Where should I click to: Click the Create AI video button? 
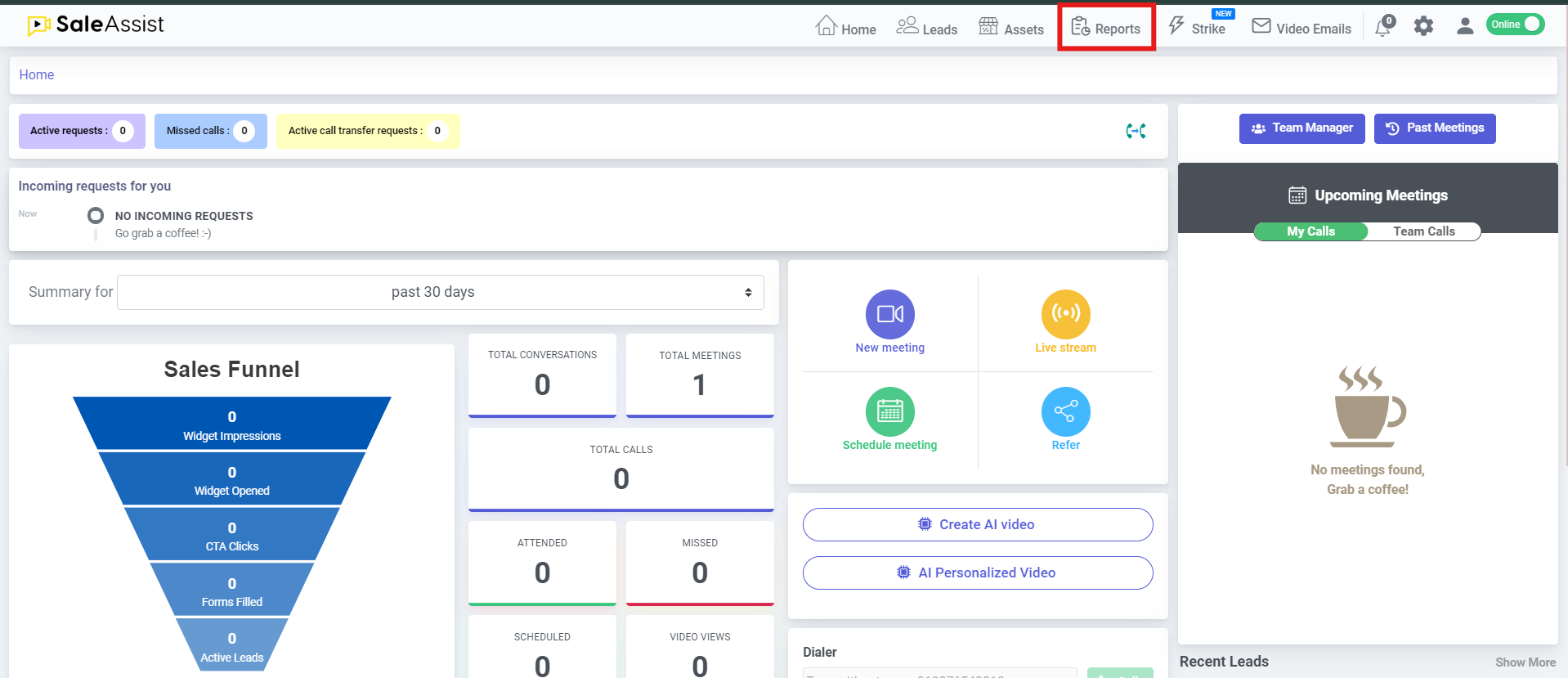(x=978, y=524)
